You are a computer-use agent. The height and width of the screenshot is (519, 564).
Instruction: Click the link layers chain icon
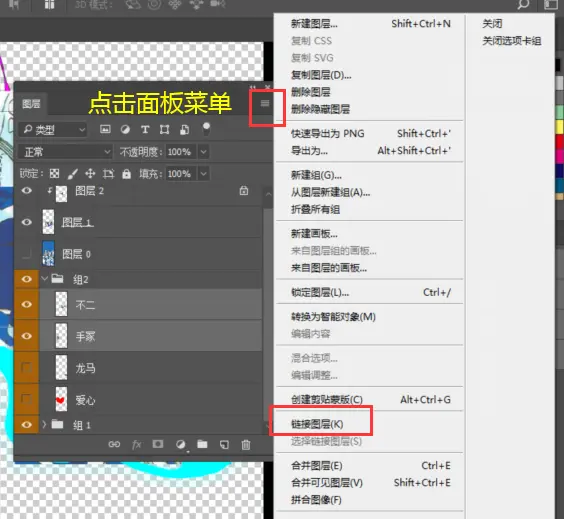point(114,445)
